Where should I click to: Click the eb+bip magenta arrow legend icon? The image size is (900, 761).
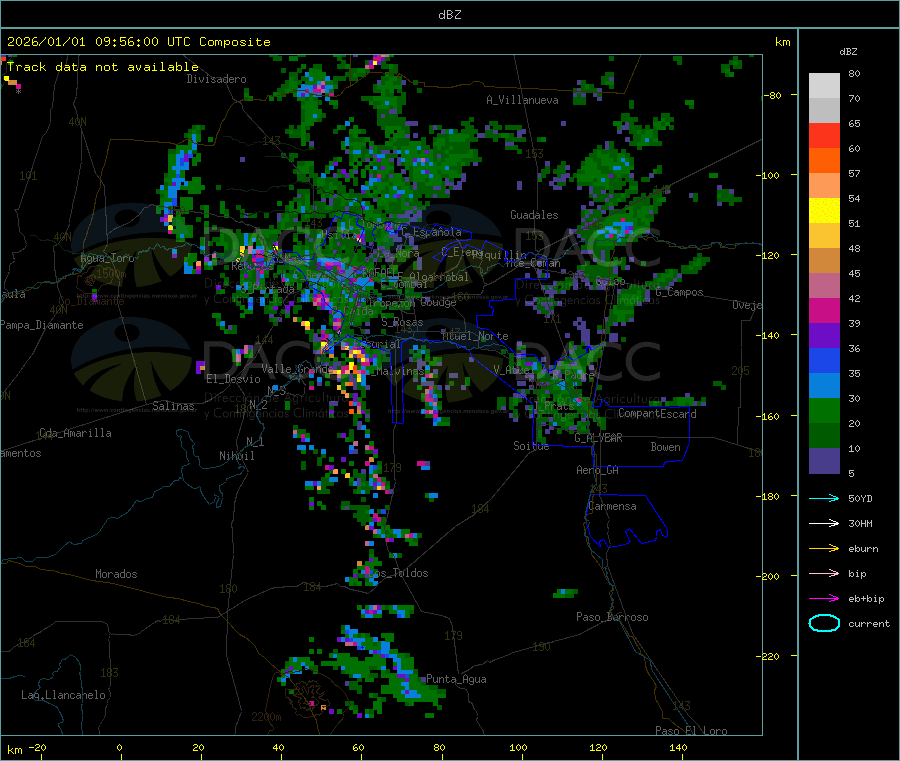click(x=824, y=599)
